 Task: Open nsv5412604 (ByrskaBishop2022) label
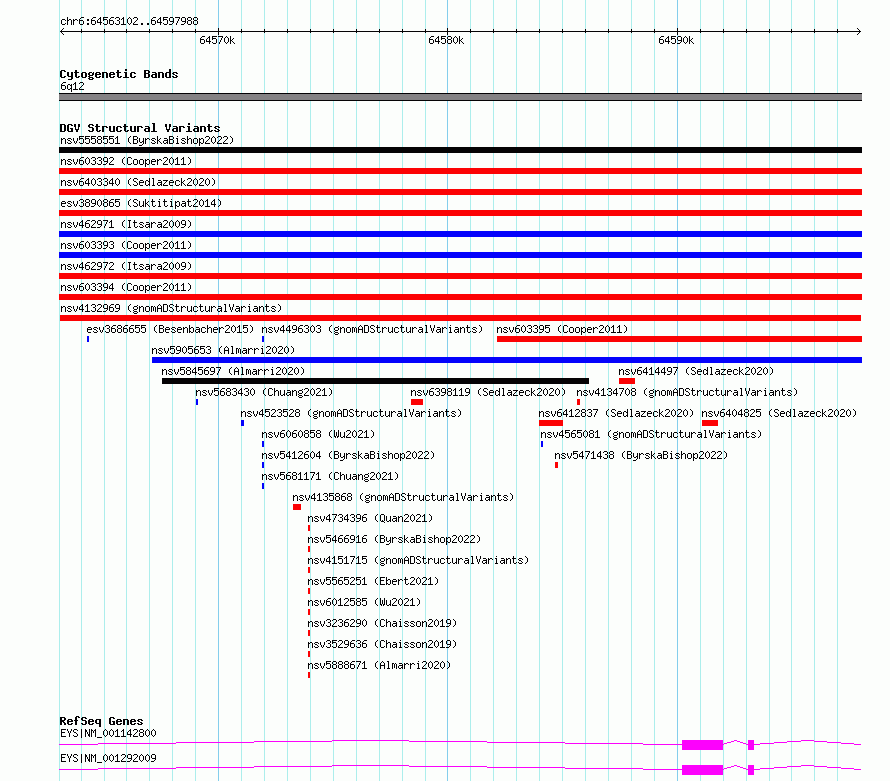click(348, 455)
